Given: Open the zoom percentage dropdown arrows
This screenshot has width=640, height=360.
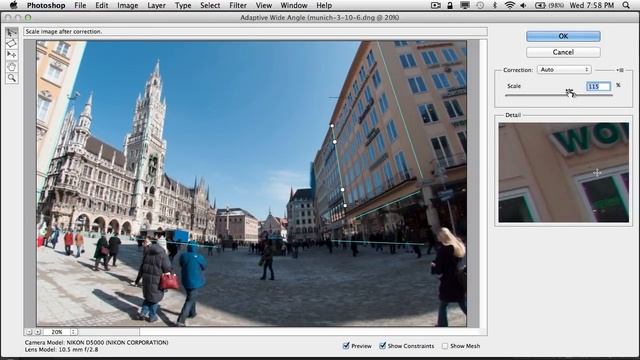Looking at the screenshot, I should [x=73, y=332].
